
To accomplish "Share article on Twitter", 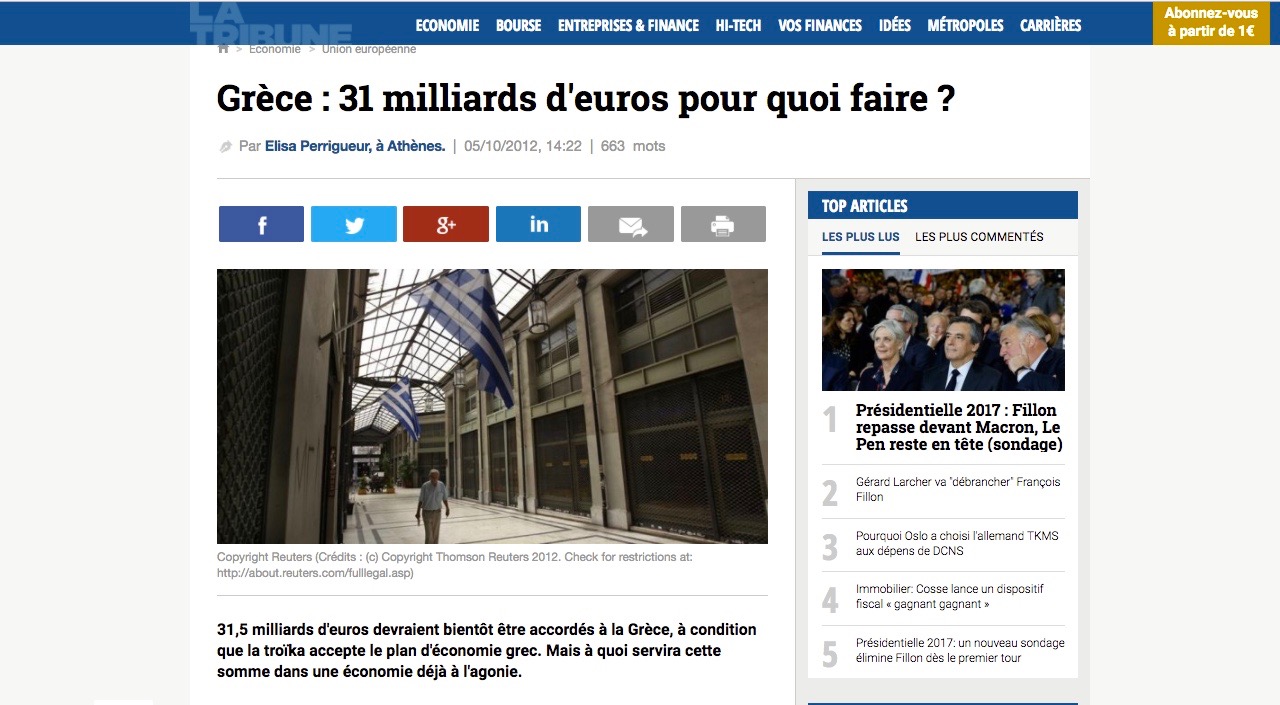I will click(354, 224).
